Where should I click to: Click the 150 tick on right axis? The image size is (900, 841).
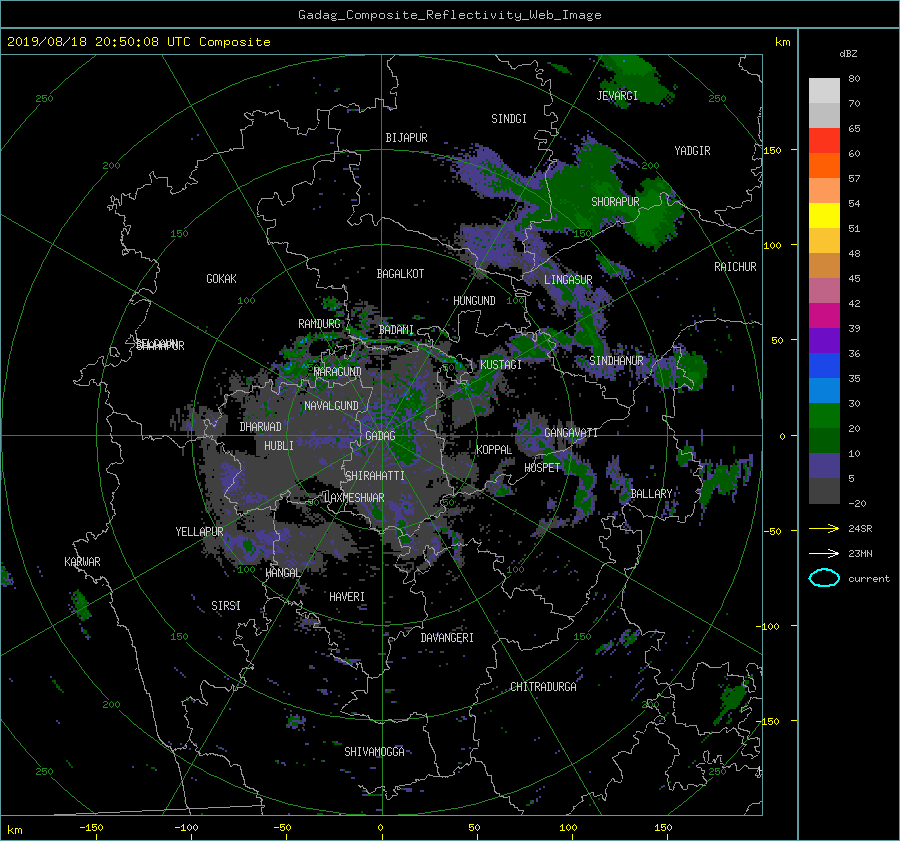point(773,150)
